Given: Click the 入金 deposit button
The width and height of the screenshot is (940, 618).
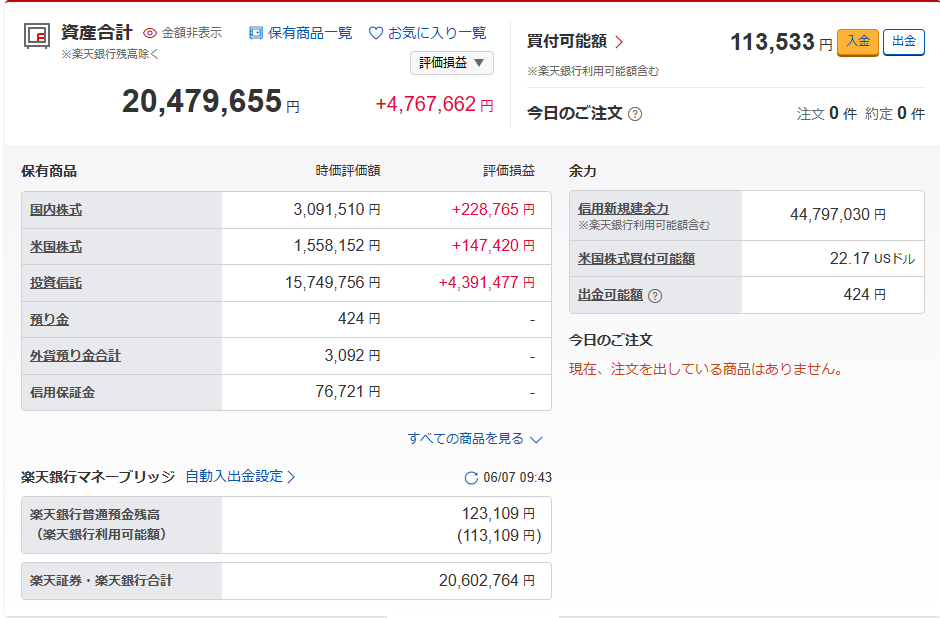Looking at the screenshot, I should 857,42.
